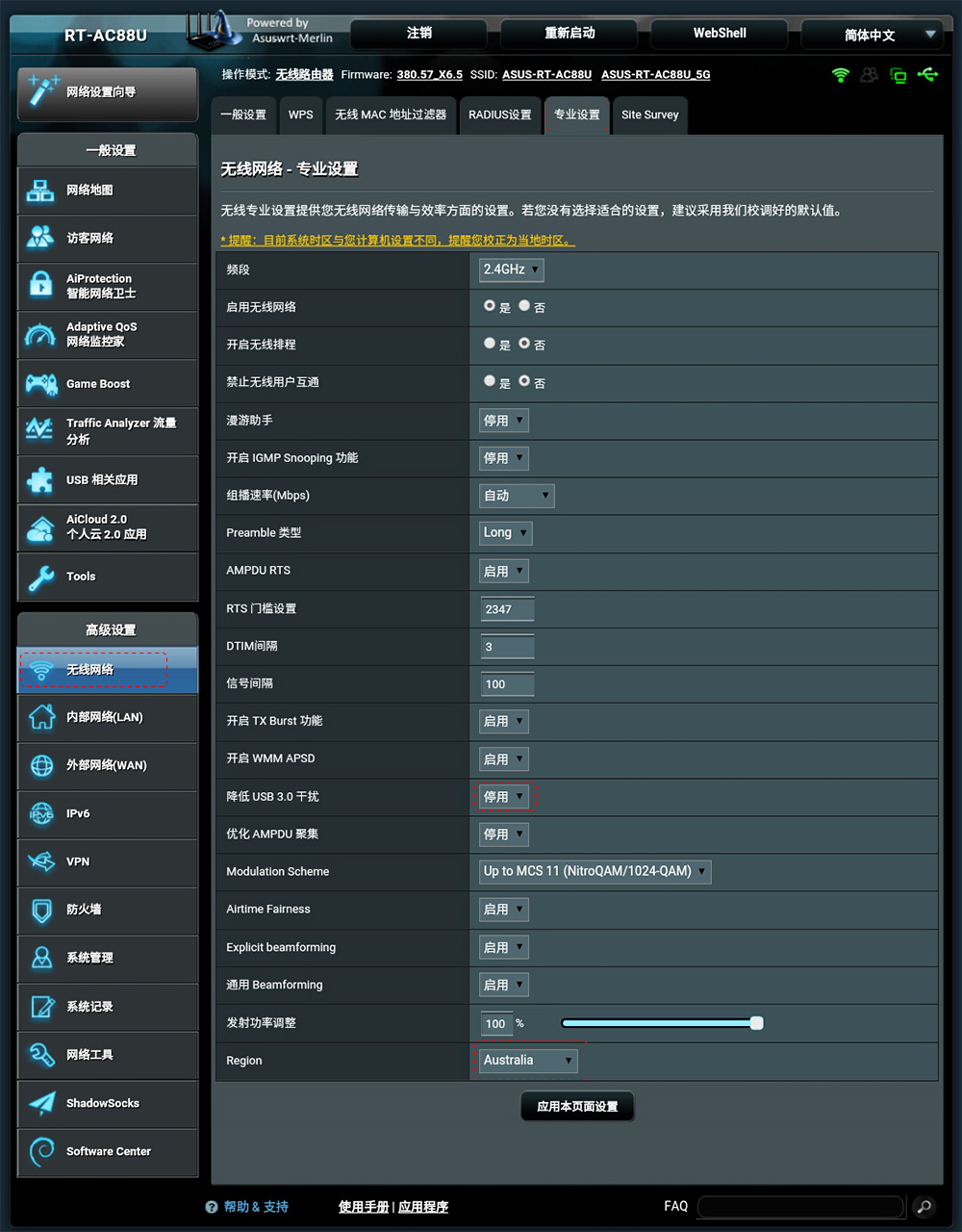Switch to the WPS tab
This screenshot has height=1232, width=962.
tap(300, 115)
